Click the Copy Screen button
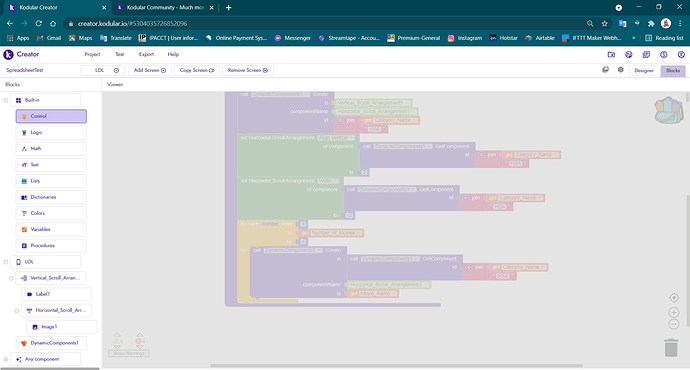Image resolution: width=690 pixels, height=370 pixels. (197, 70)
